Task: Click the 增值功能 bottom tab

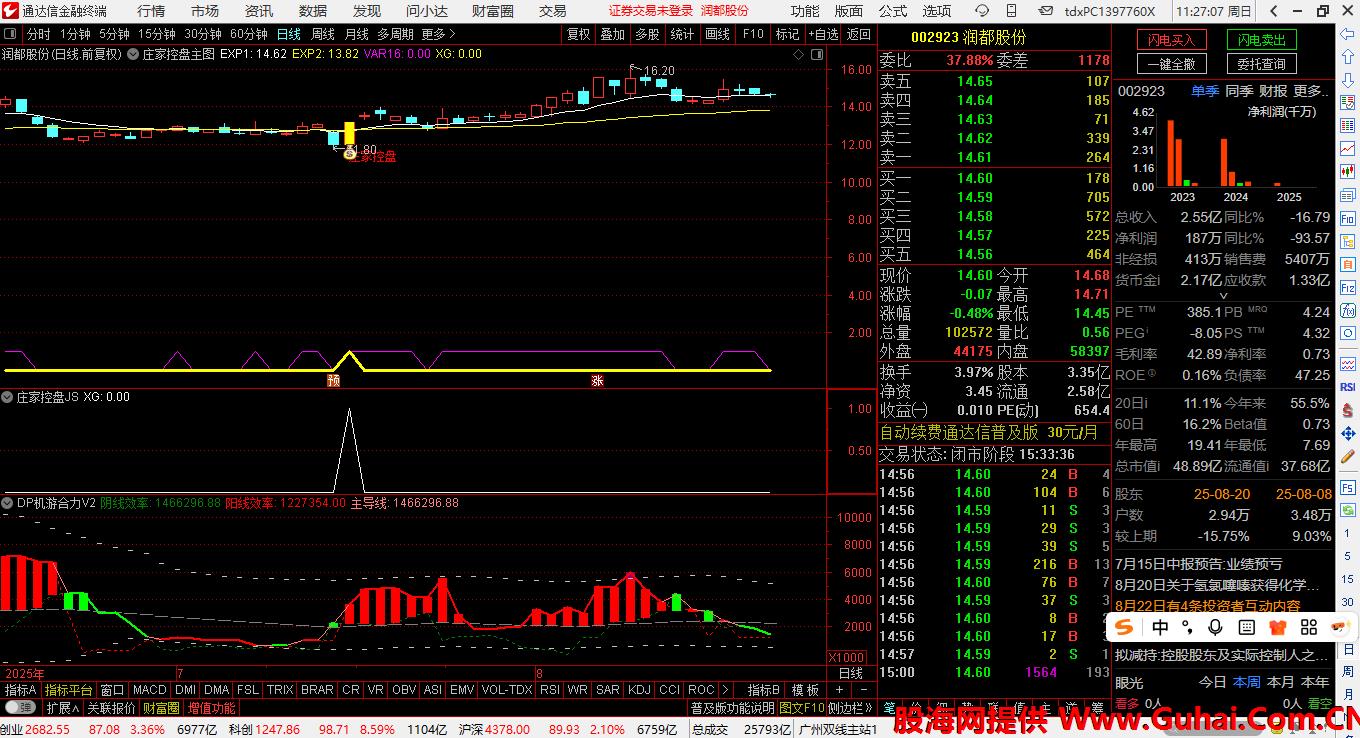Action: (x=212, y=708)
